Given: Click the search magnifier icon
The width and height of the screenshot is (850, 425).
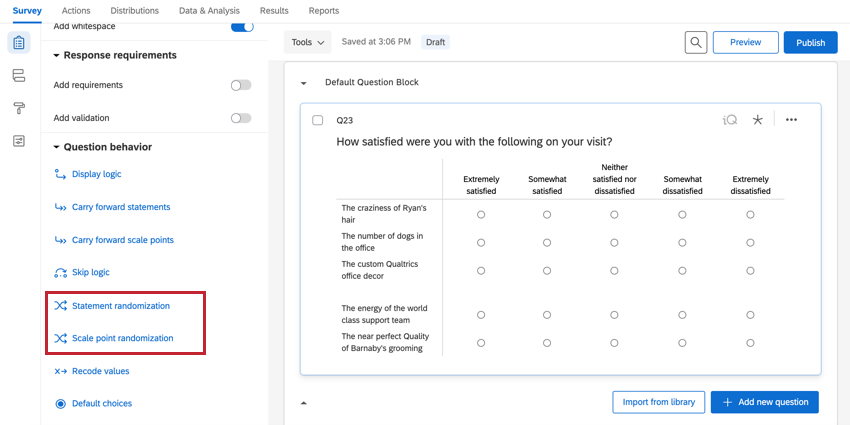Looking at the screenshot, I should (696, 42).
